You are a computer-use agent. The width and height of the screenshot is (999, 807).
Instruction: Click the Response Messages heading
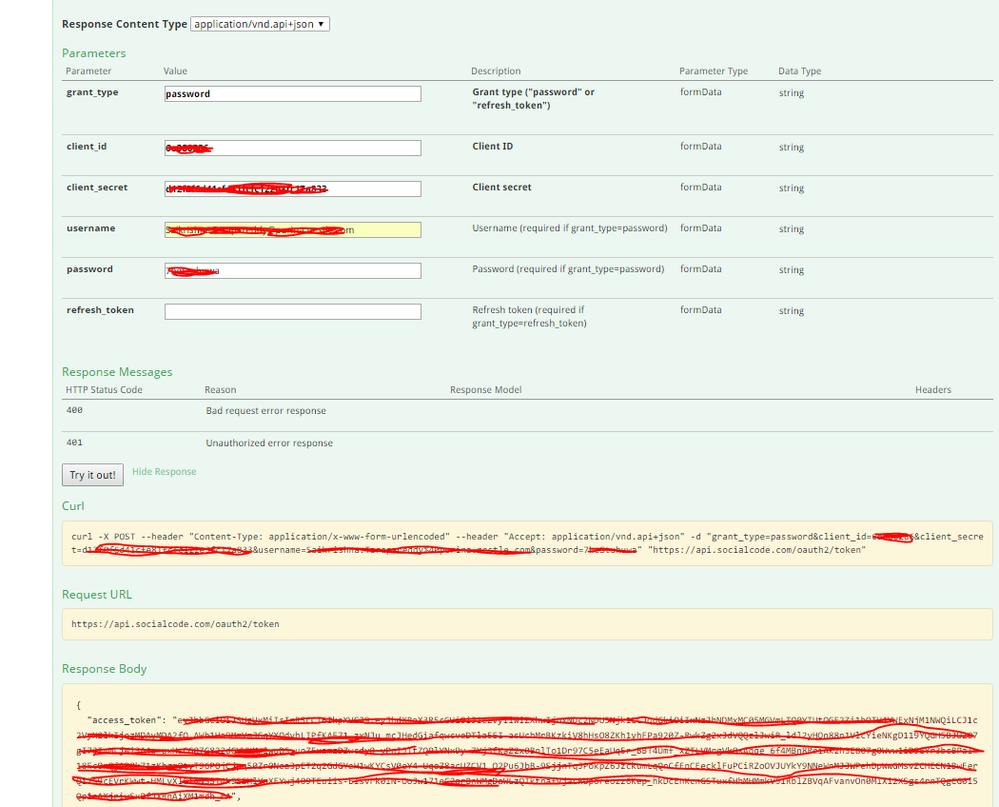click(x=117, y=372)
